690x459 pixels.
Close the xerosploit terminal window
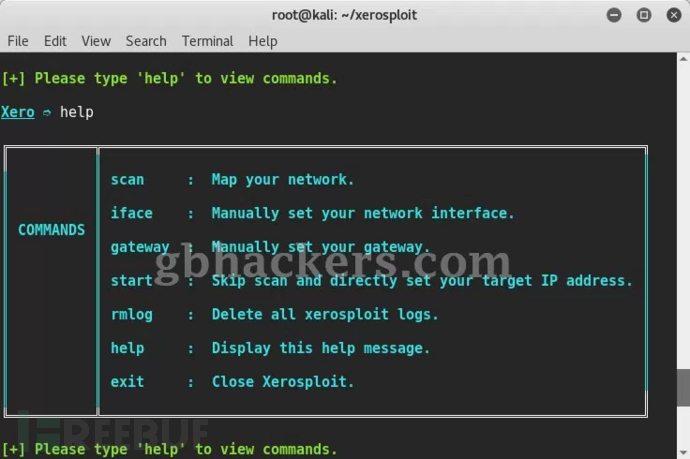tap(674, 15)
